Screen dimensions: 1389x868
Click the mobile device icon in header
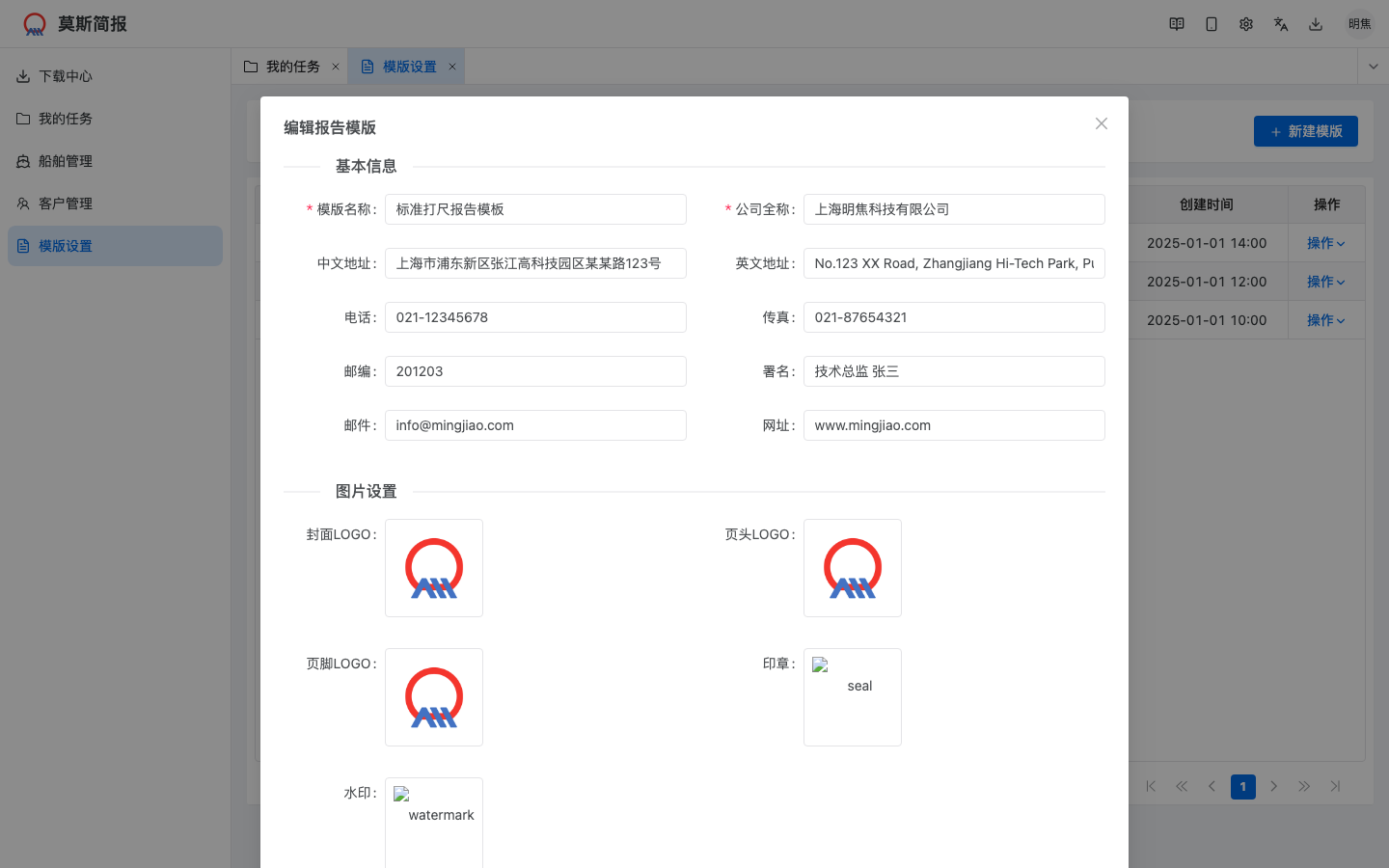pos(1212,24)
